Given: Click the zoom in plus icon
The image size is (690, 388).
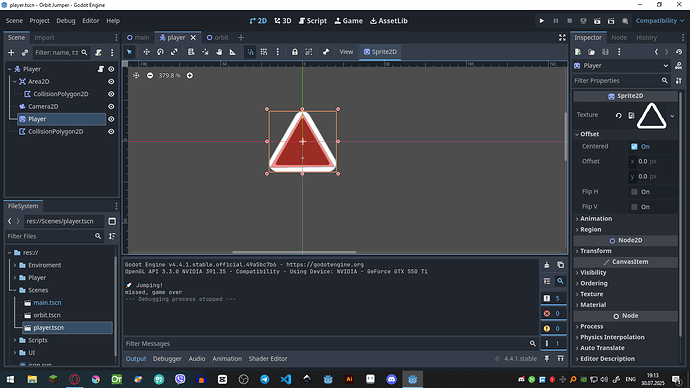Looking at the screenshot, I should coord(190,76).
